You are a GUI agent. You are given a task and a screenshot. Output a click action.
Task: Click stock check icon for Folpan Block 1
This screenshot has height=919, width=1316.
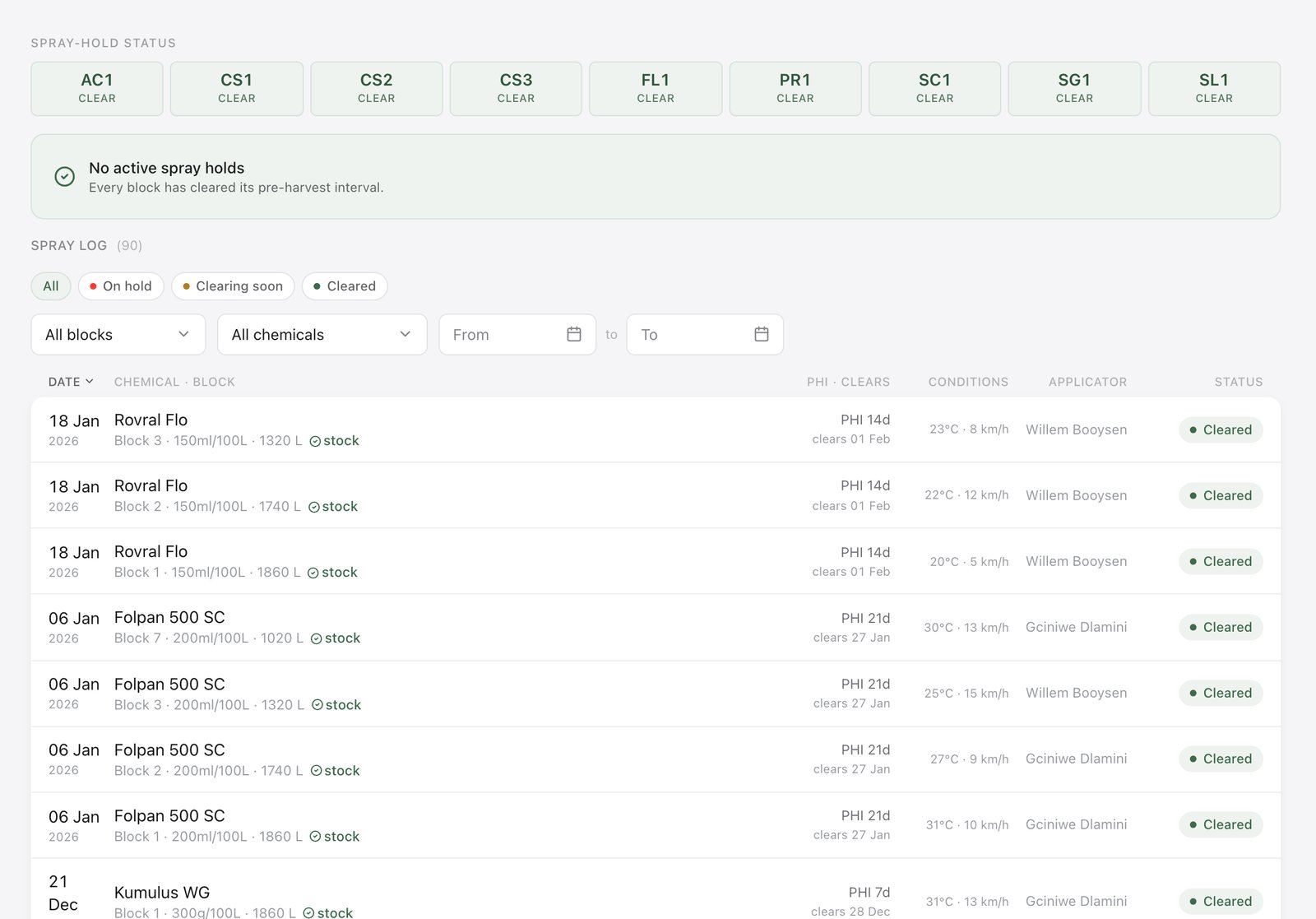click(315, 836)
